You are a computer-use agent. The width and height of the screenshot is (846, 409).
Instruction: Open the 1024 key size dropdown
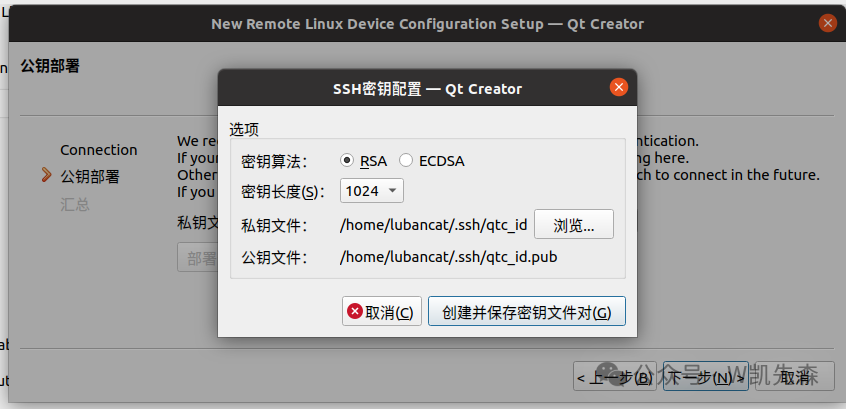pyautogui.click(x=372, y=191)
